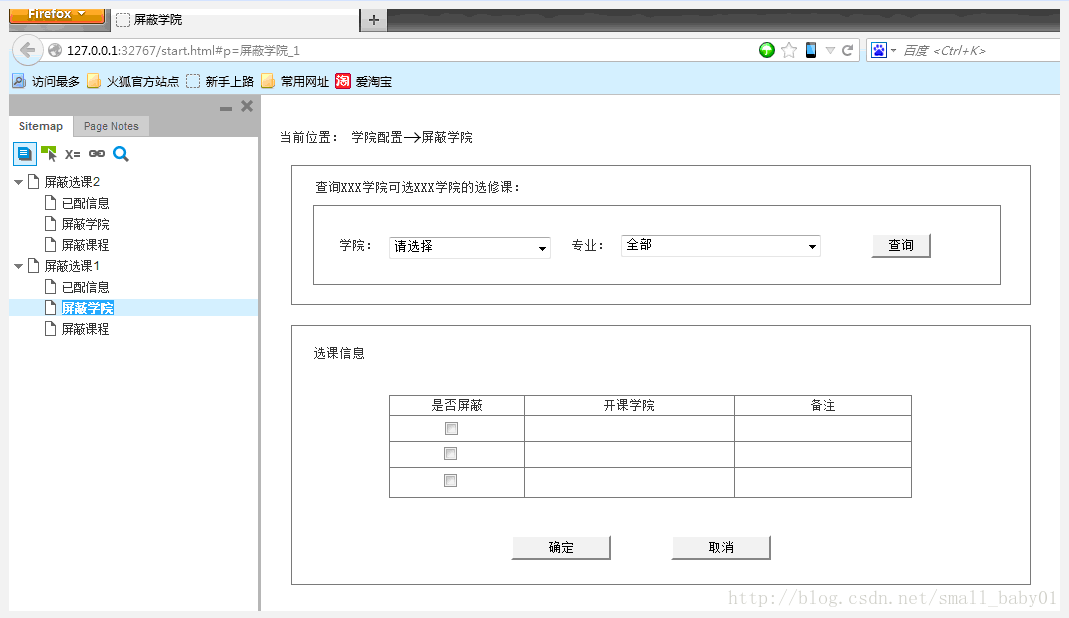Bookmark this page with the star icon

point(789,50)
